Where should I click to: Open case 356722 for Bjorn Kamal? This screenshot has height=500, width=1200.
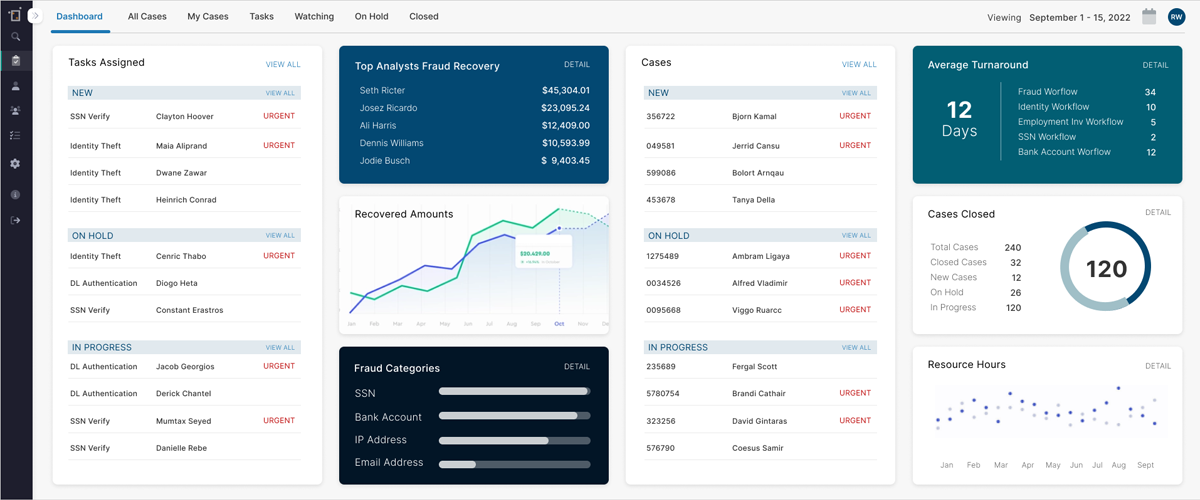tap(661, 116)
